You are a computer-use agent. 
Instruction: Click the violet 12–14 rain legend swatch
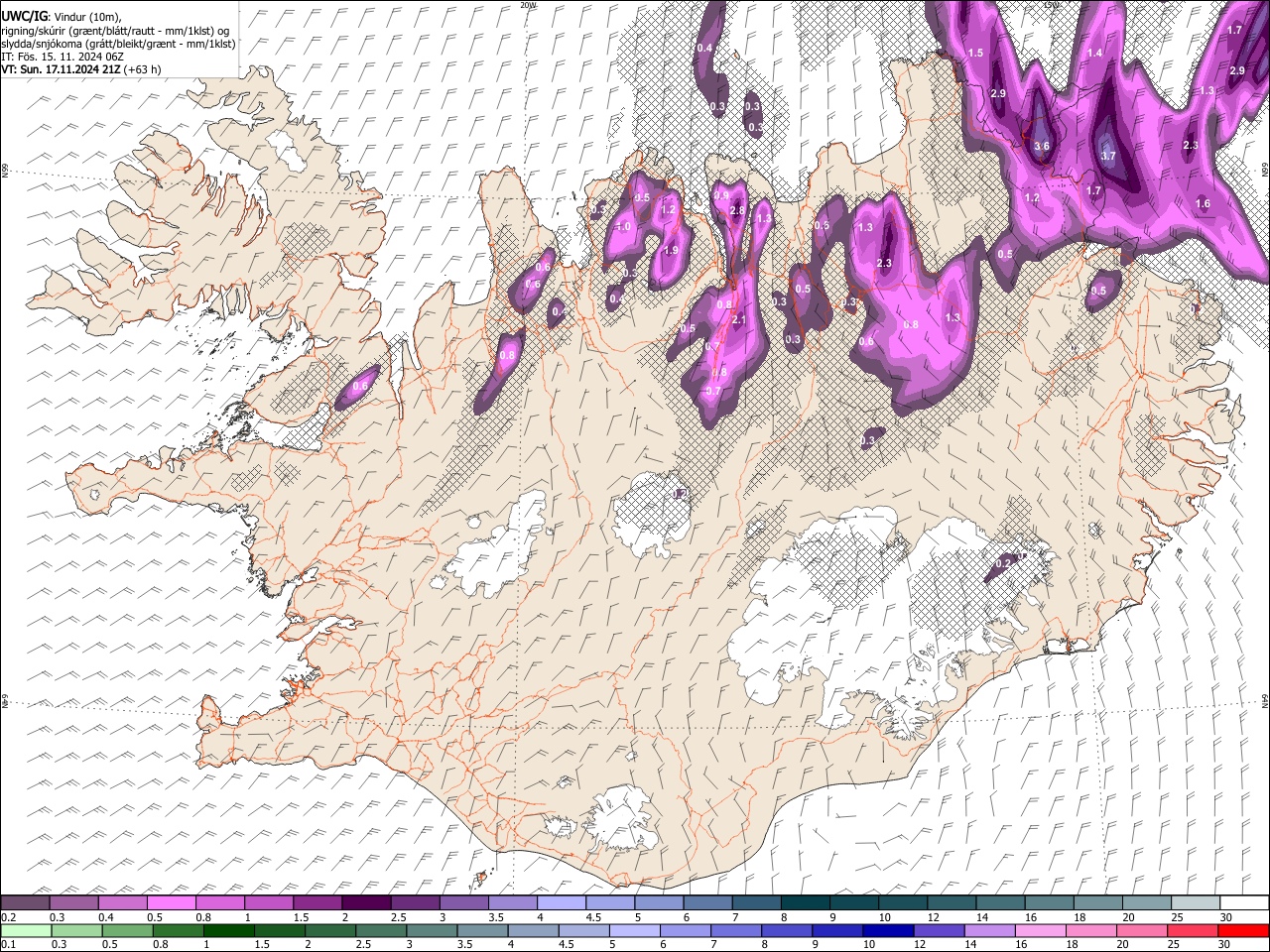(x=939, y=930)
